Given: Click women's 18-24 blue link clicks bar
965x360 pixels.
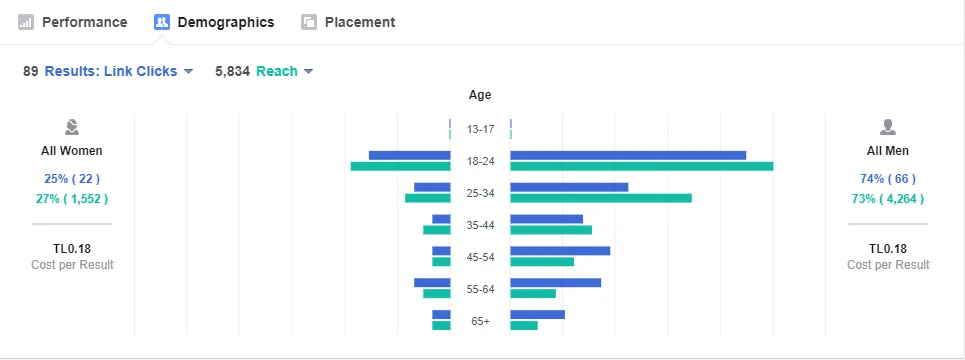Looking at the screenshot, I should pos(410,155).
